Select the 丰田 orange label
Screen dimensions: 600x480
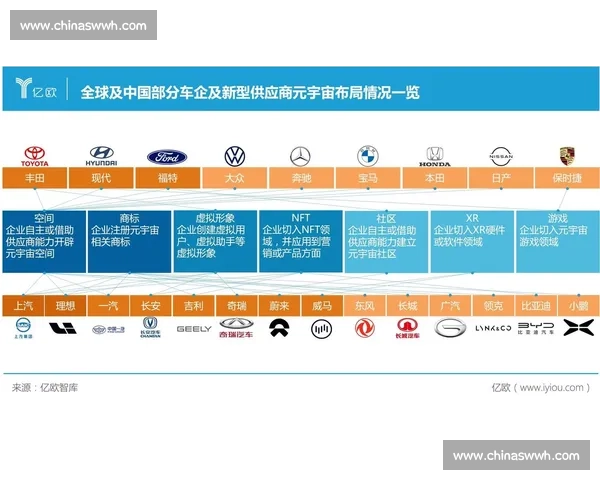[x=35, y=178]
